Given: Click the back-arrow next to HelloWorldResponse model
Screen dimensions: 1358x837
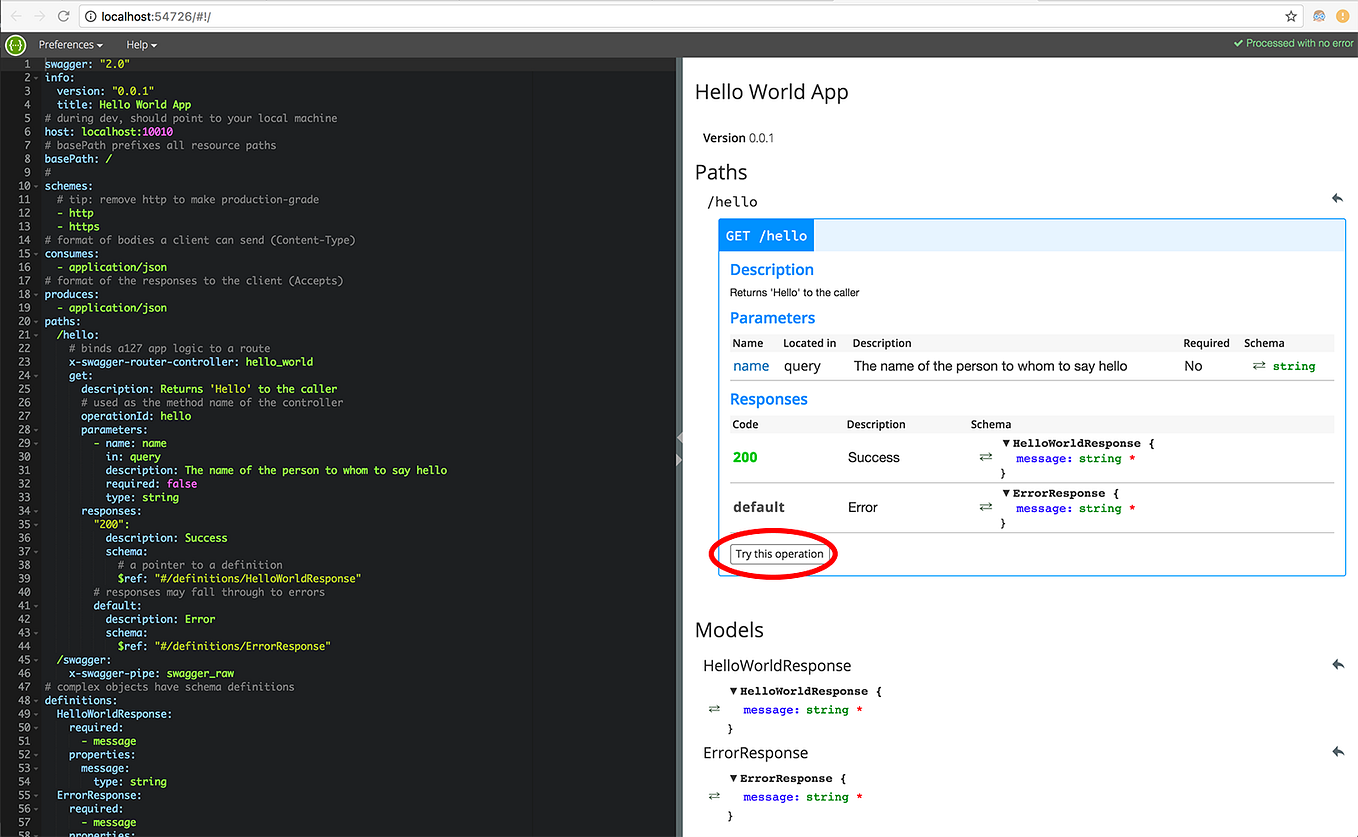Looking at the screenshot, I should [1338, 664].
